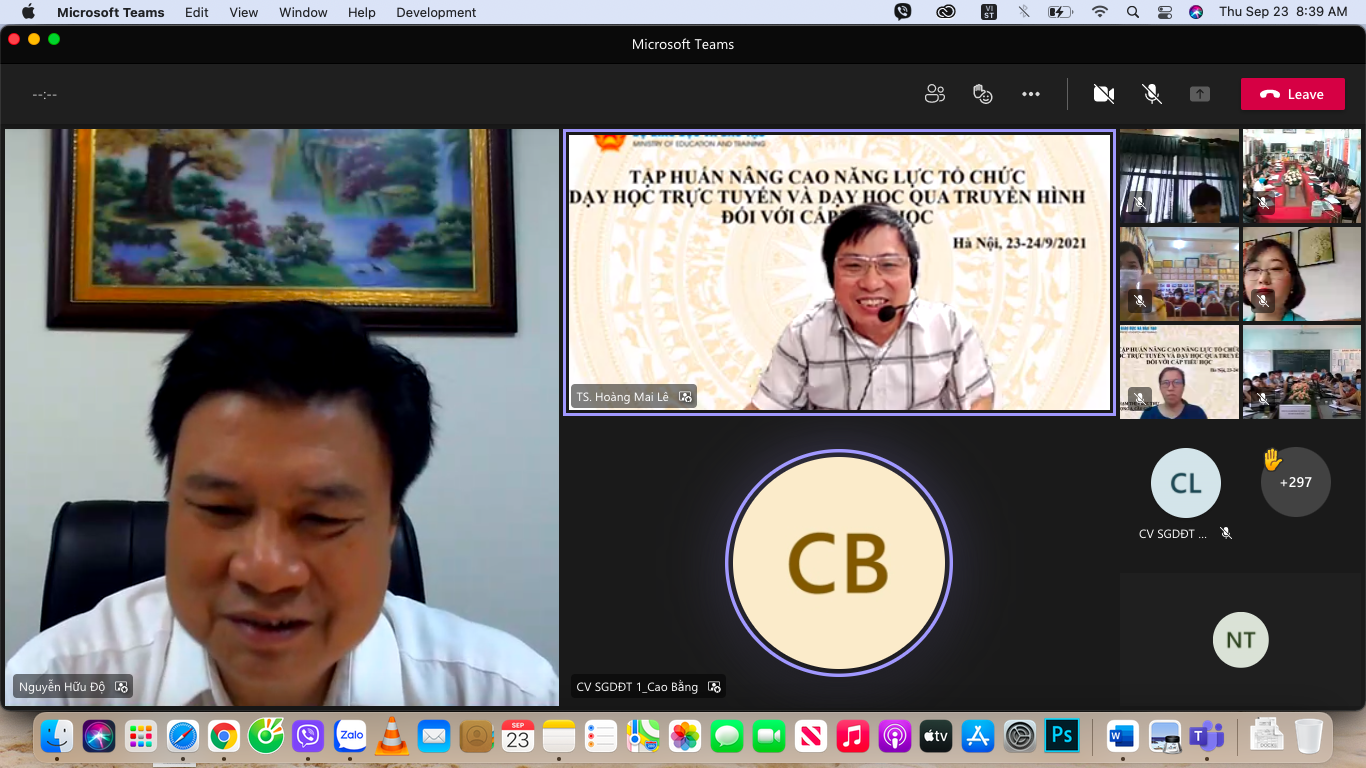Open the reactions and raise hand icon
This screenshot has width=1366, height=768.
(x=983, y=94)
